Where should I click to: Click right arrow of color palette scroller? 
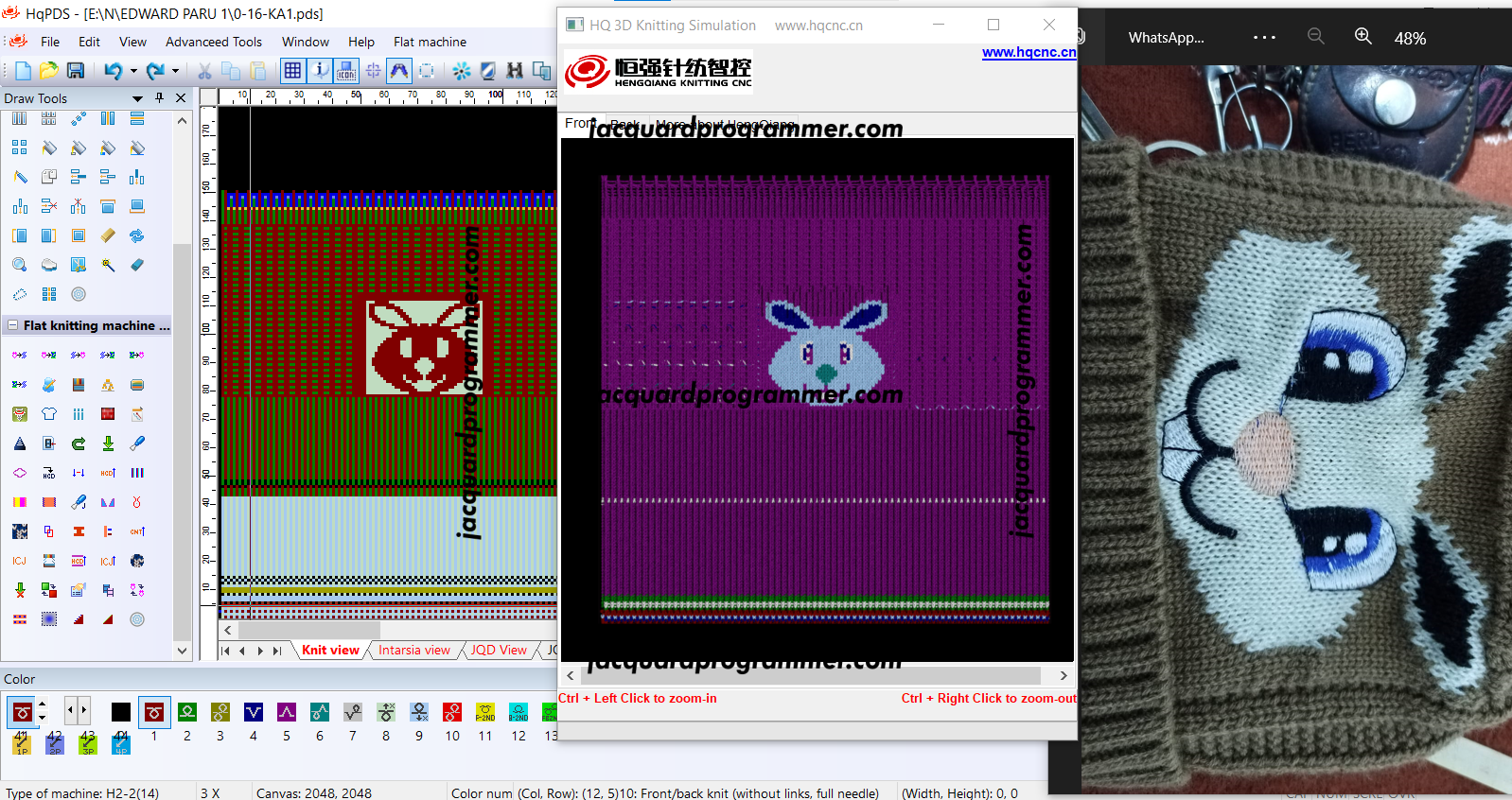(x=83, y=709)
